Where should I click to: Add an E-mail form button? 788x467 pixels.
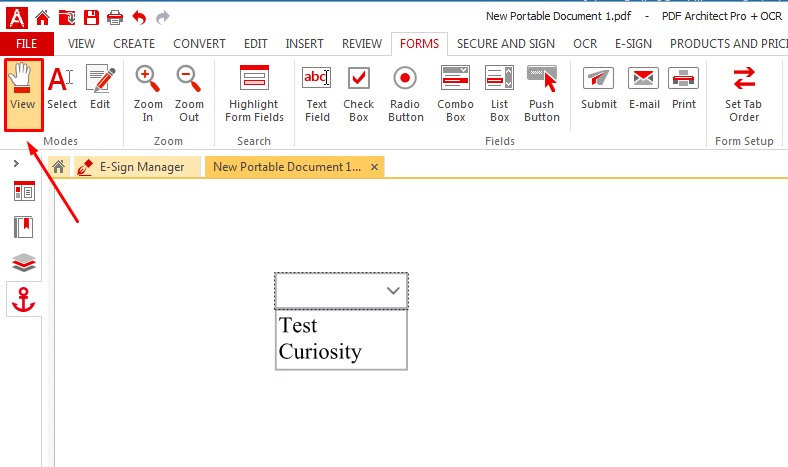point(644,87)
